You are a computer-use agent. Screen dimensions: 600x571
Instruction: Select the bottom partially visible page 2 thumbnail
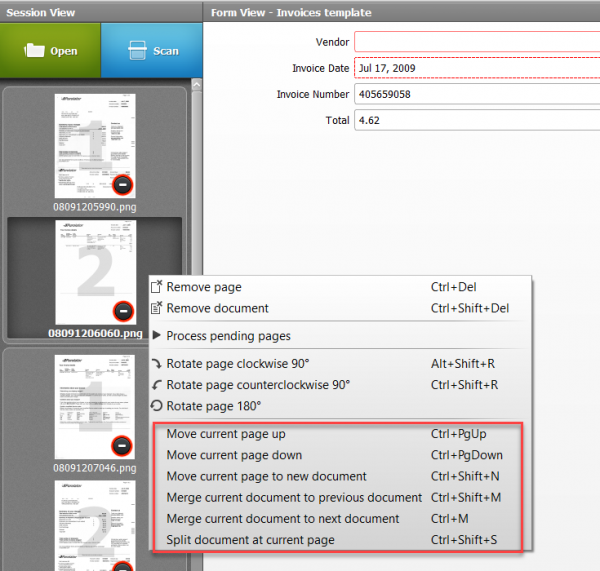(95, 526)
